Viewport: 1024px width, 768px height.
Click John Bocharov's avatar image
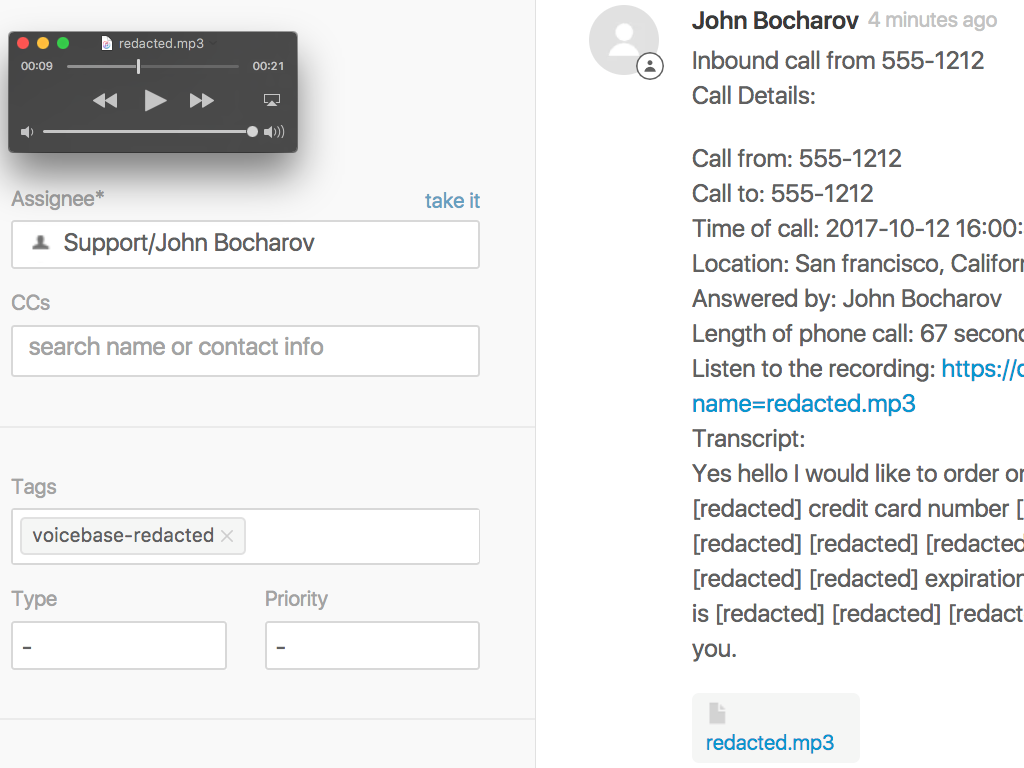(x=624, y=40)
